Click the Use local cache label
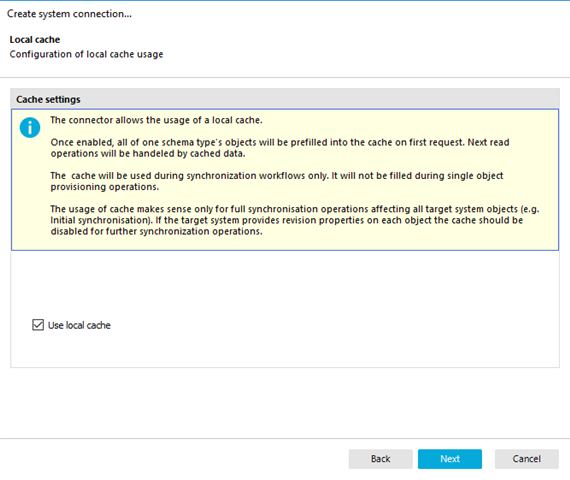This screenshot has height=480, width=570. [79, 325]
